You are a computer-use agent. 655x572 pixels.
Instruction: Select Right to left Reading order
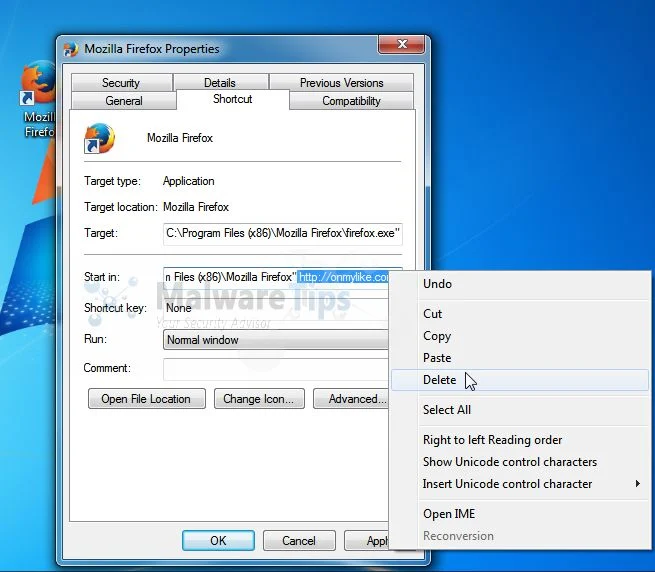[x=520, y=440]
